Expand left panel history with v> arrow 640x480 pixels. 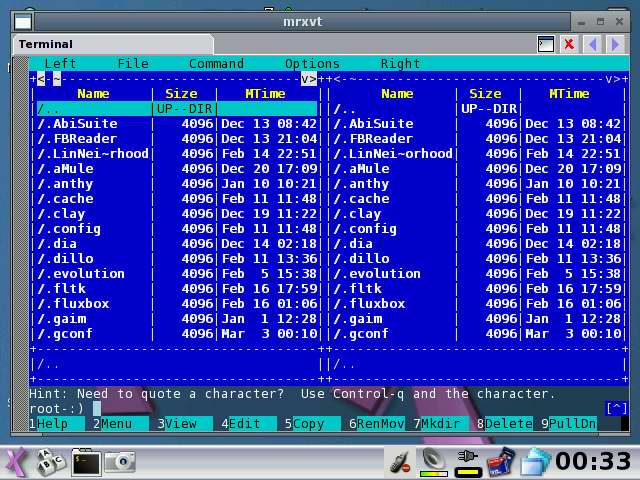pos(308,78)
